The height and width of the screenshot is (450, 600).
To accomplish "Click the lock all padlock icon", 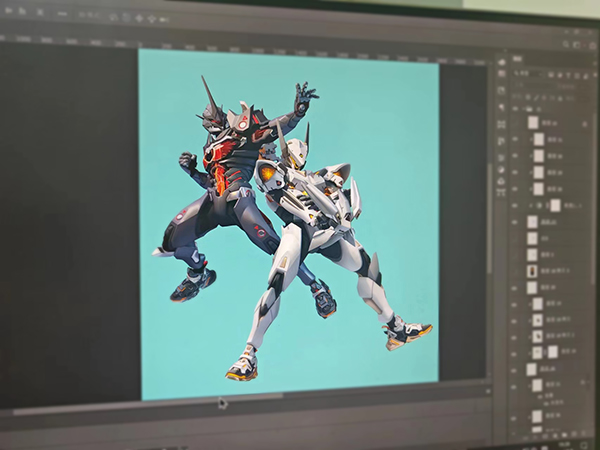I will pos(559,99).
